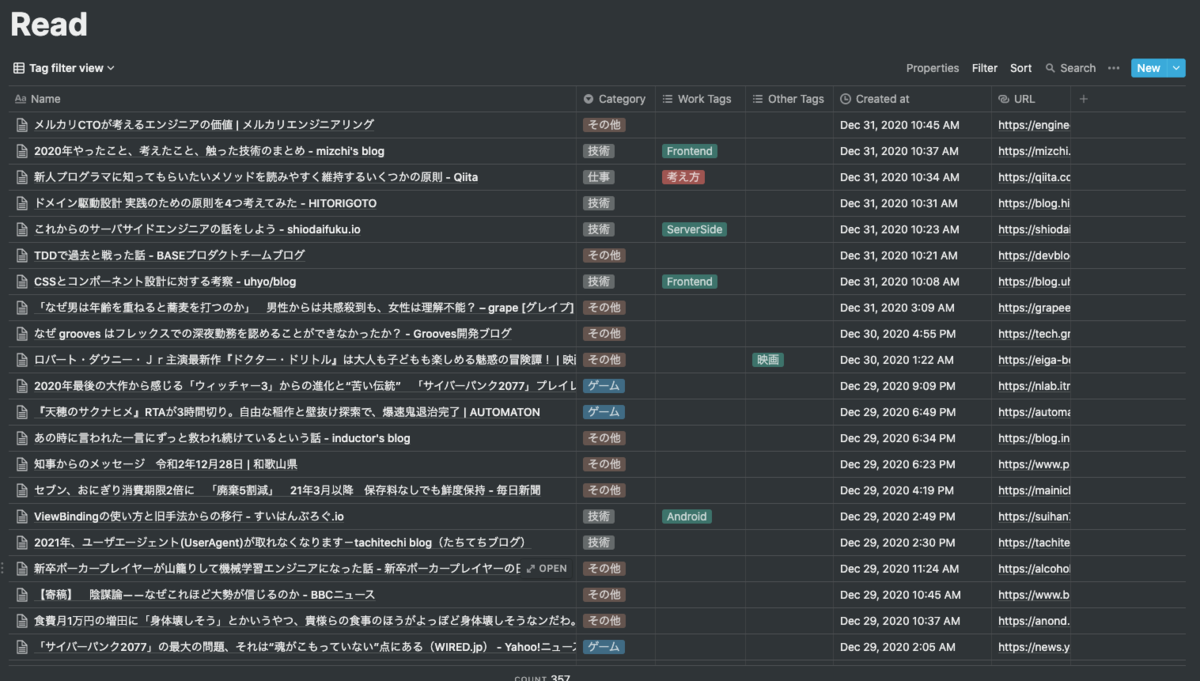Click the page icon of the あの時に言われた一言 row
1200x681 pixels.
(x=22, y=438)
